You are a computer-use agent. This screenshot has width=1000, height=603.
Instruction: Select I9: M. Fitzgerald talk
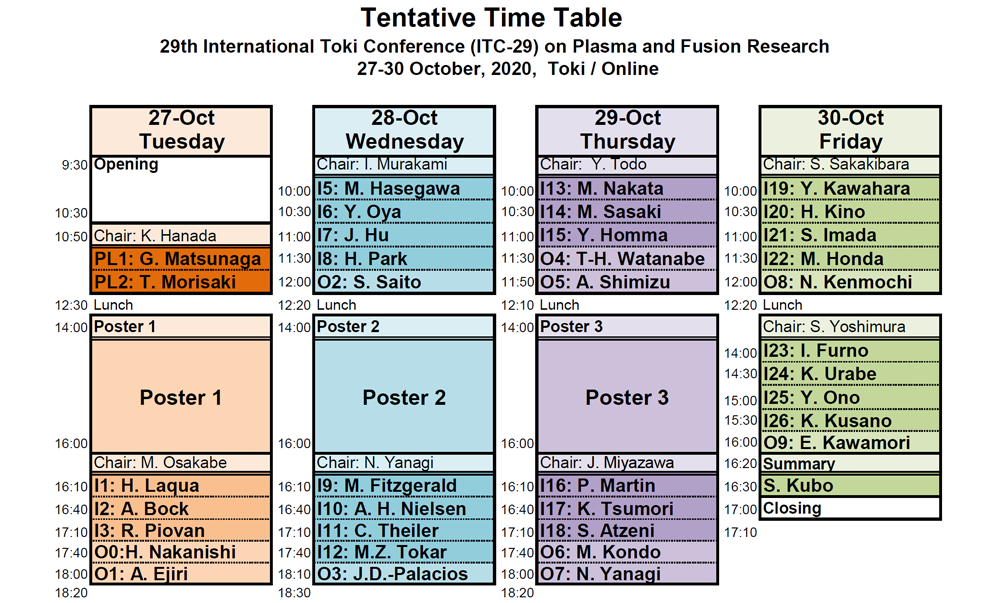click(404, 486)
